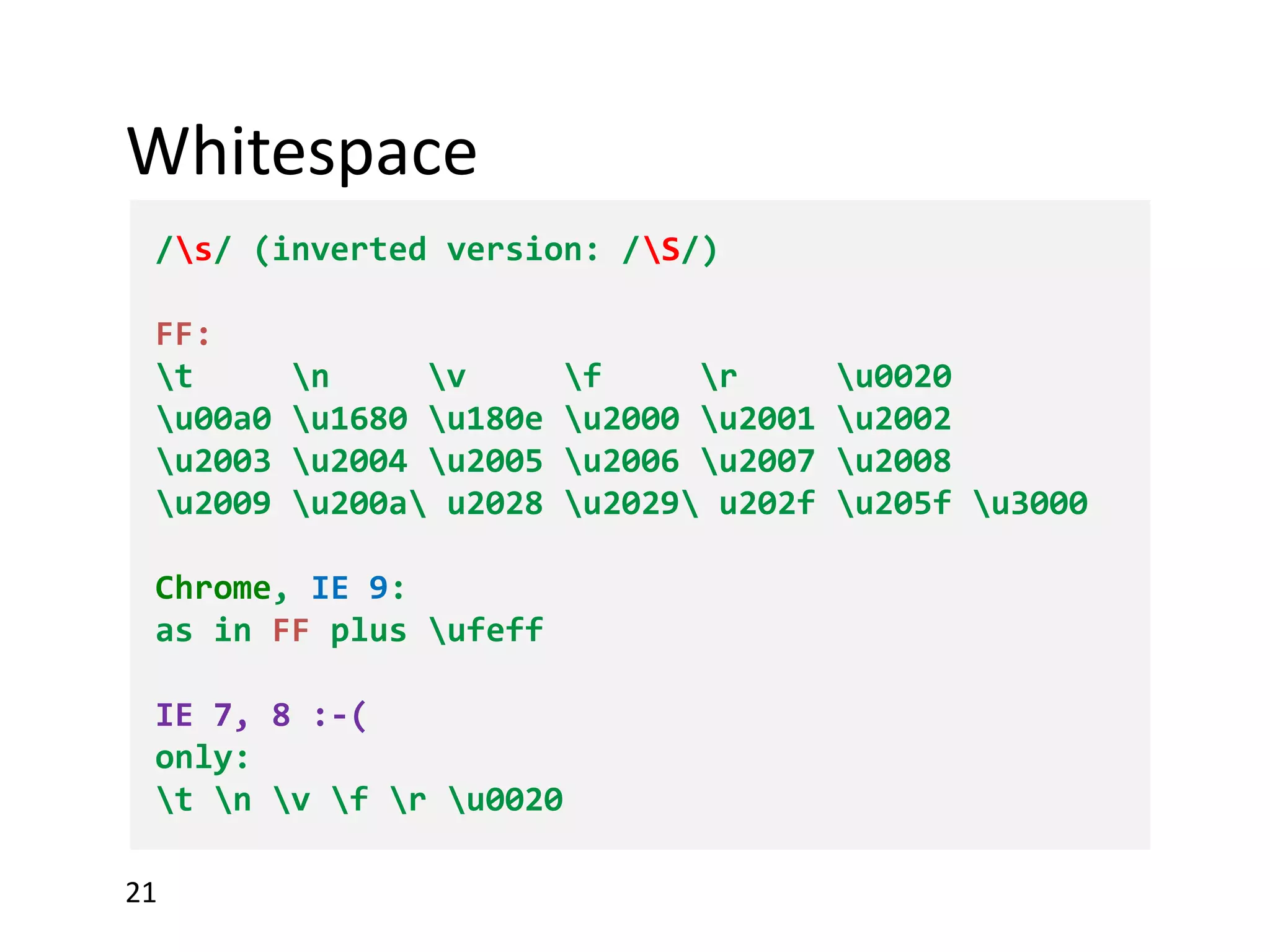Select the \u3000 code

click(1031, 503)
